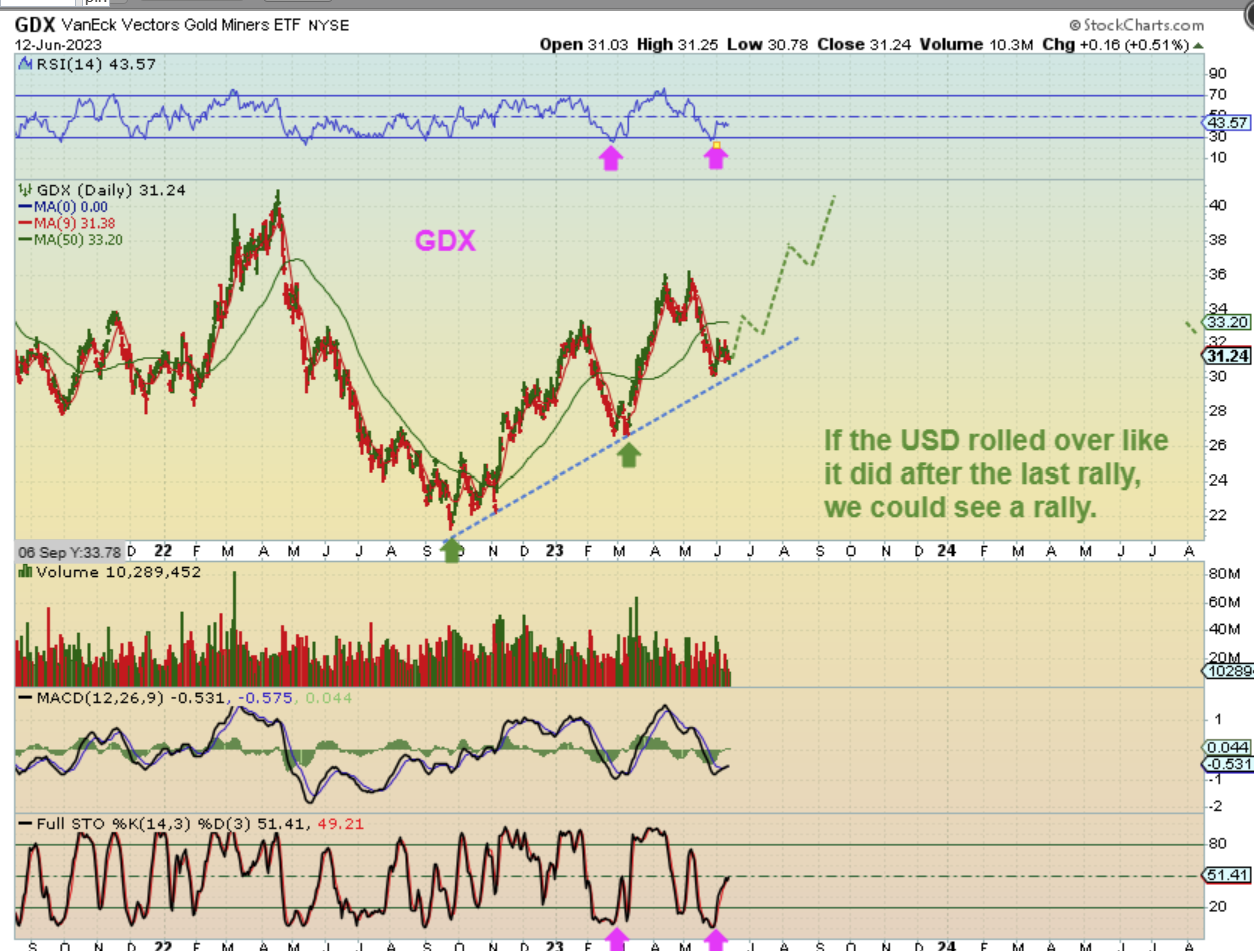1254x951 pixels.
Task: Click the '80M' volume axis label
Action: pos(1223,574)
